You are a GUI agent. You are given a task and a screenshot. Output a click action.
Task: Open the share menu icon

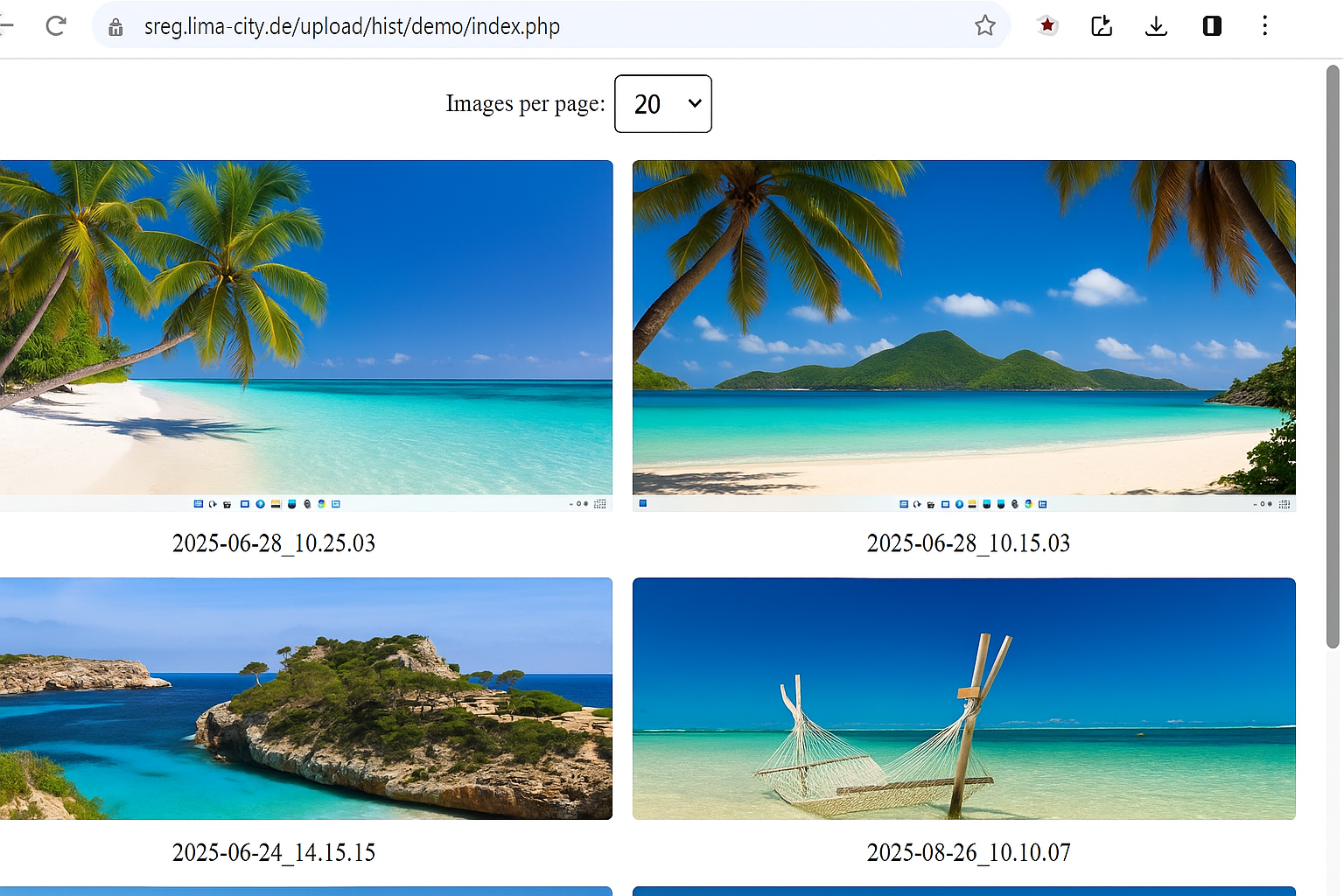1101,26
